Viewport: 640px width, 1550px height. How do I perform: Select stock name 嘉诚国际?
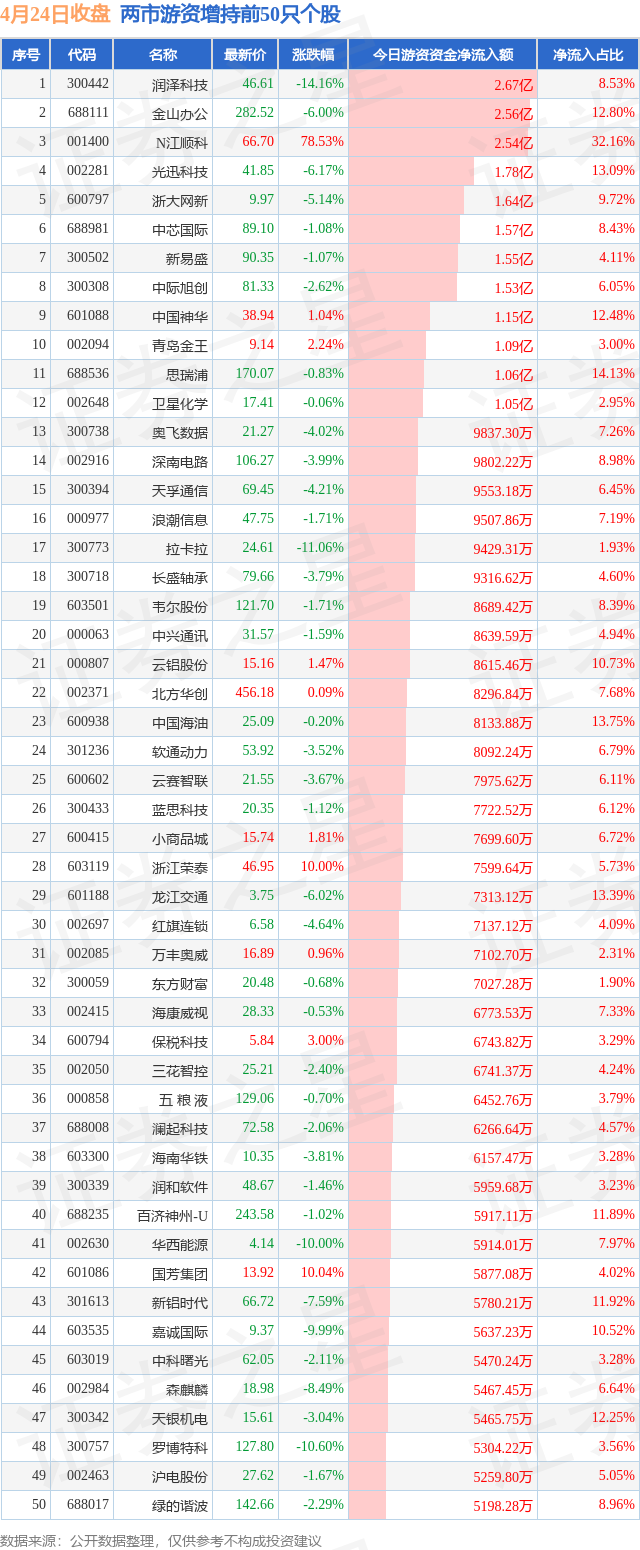[x=180, y=1331]
